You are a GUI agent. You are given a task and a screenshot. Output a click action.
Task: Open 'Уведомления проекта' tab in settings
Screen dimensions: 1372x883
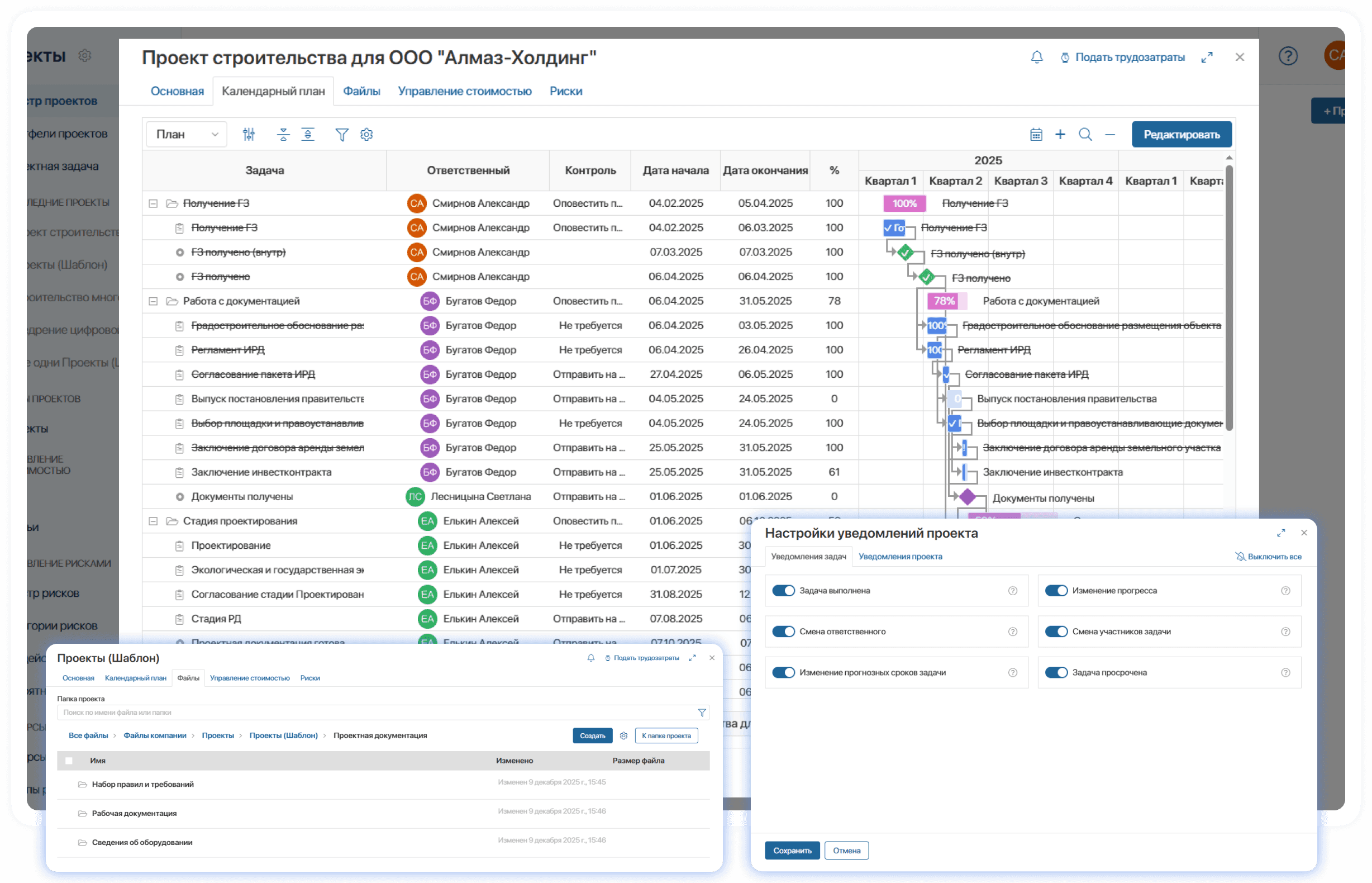[x=900, y=557]
